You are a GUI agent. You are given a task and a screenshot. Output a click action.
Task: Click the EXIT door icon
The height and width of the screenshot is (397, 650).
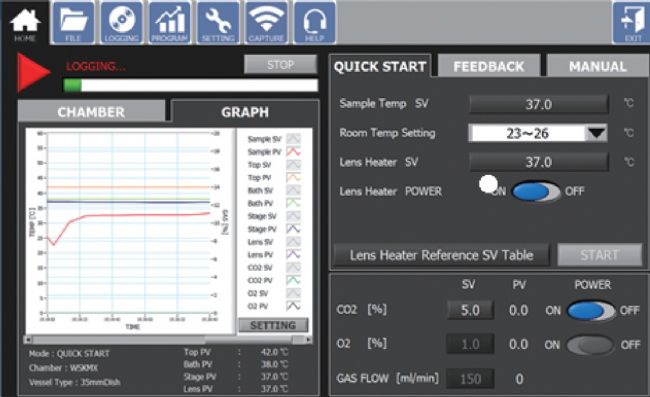(631, 22)
